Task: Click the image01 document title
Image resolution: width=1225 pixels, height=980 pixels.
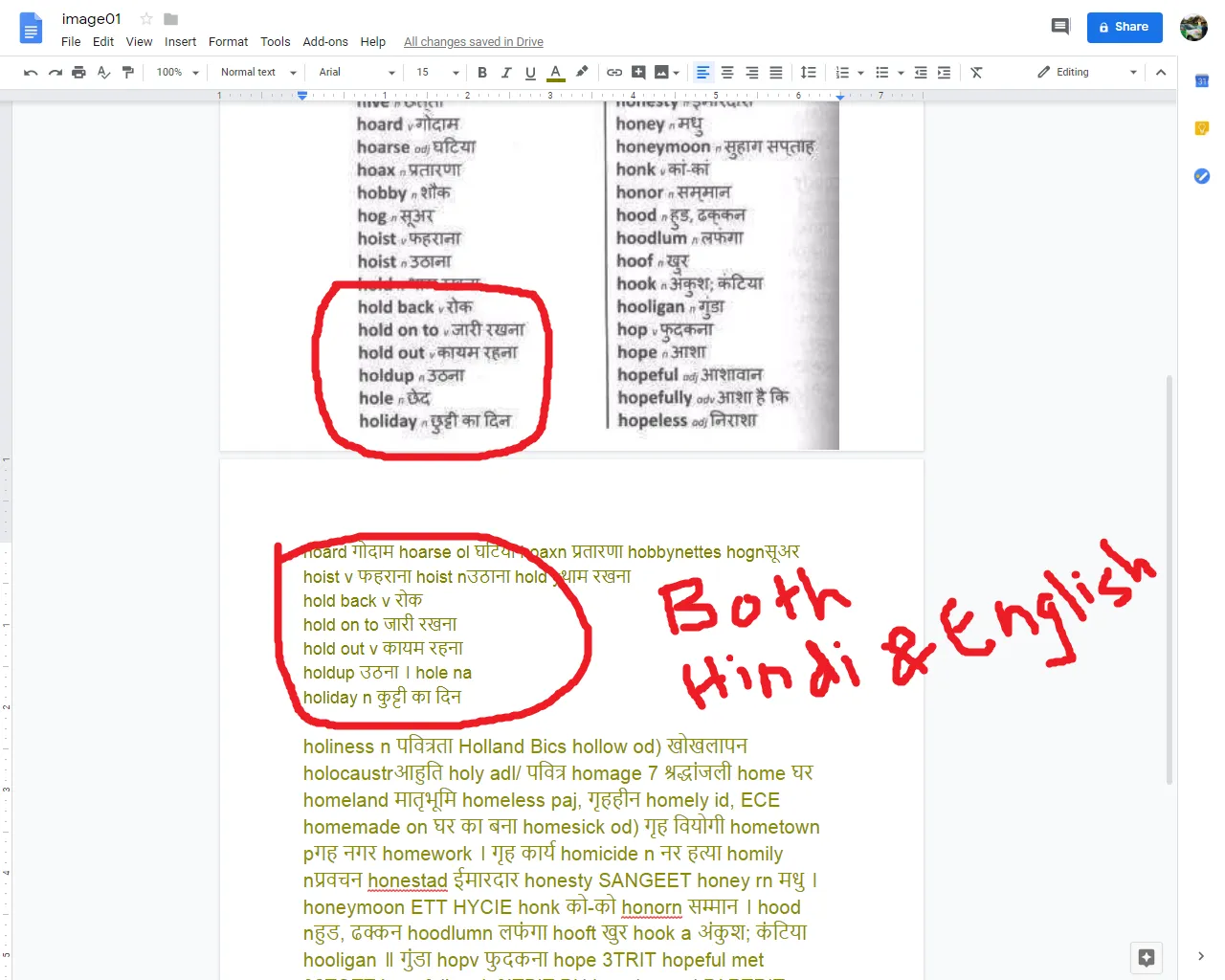Action: click(x=92, y=19)
